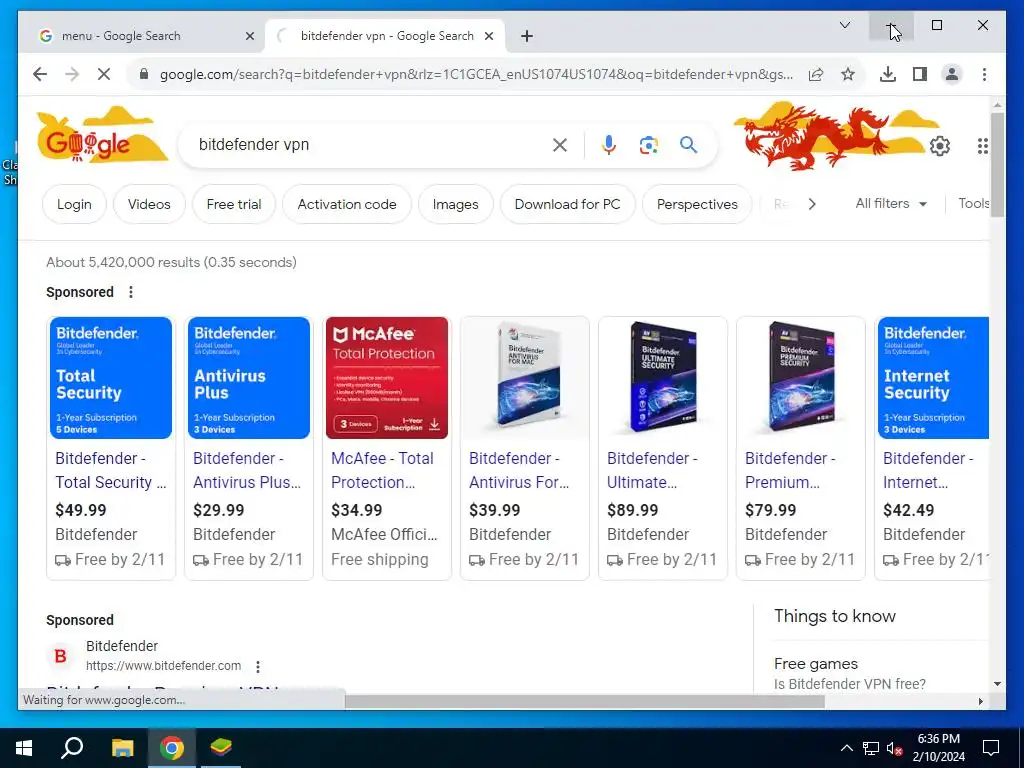Image resolution: width=1024 pixels, height=768 pixels.
Task: Stop loading the page
Action: click(x=104, y=74)
